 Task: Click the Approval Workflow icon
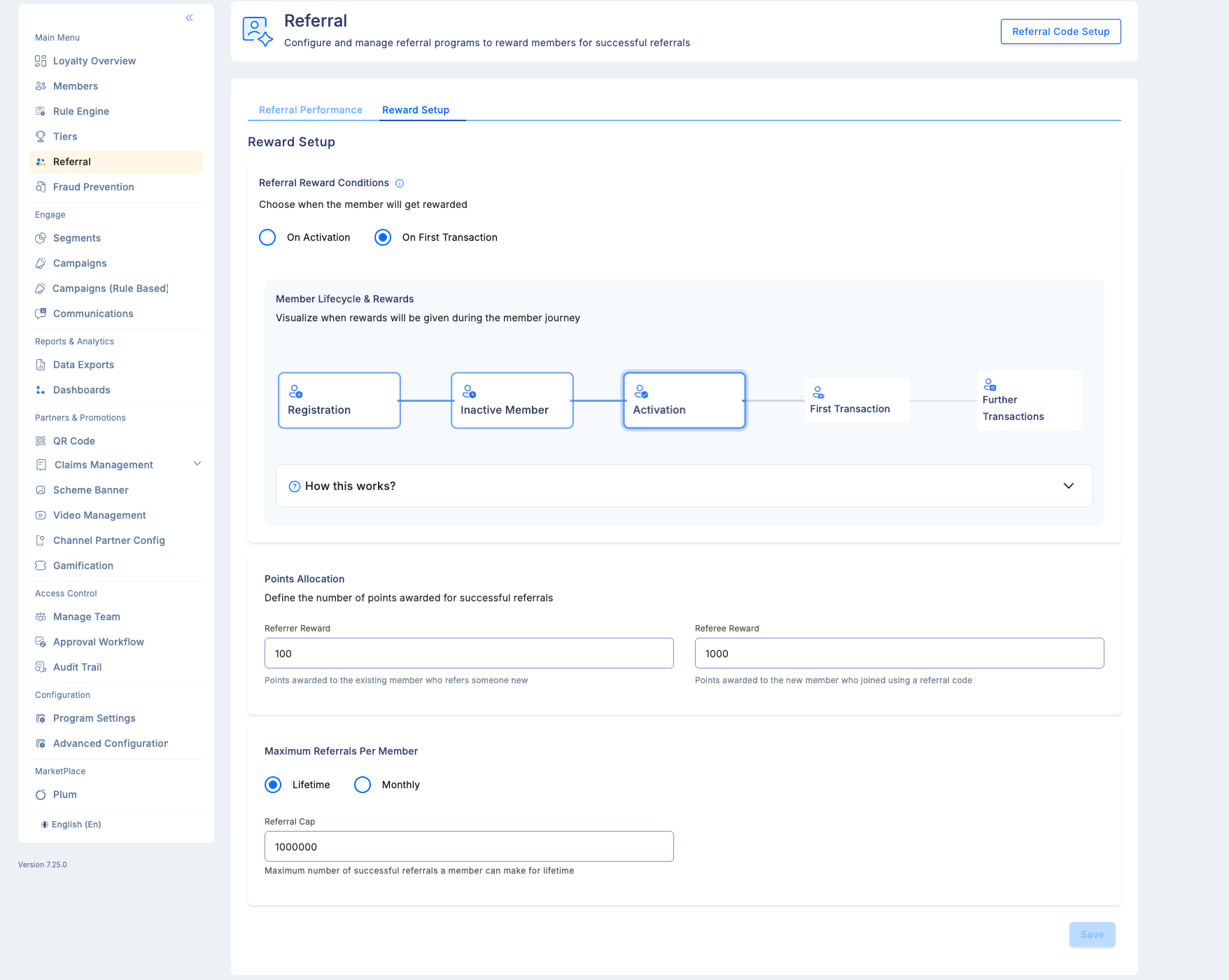[41, 642]
